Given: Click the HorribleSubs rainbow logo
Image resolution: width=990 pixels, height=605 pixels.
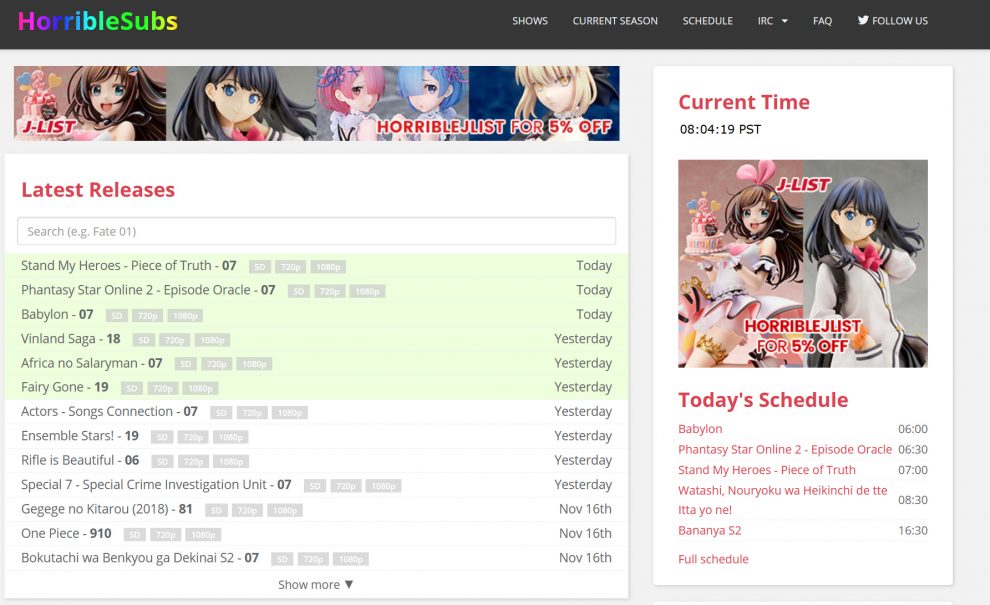Looking at the screenshot, I should coord(98,21).
